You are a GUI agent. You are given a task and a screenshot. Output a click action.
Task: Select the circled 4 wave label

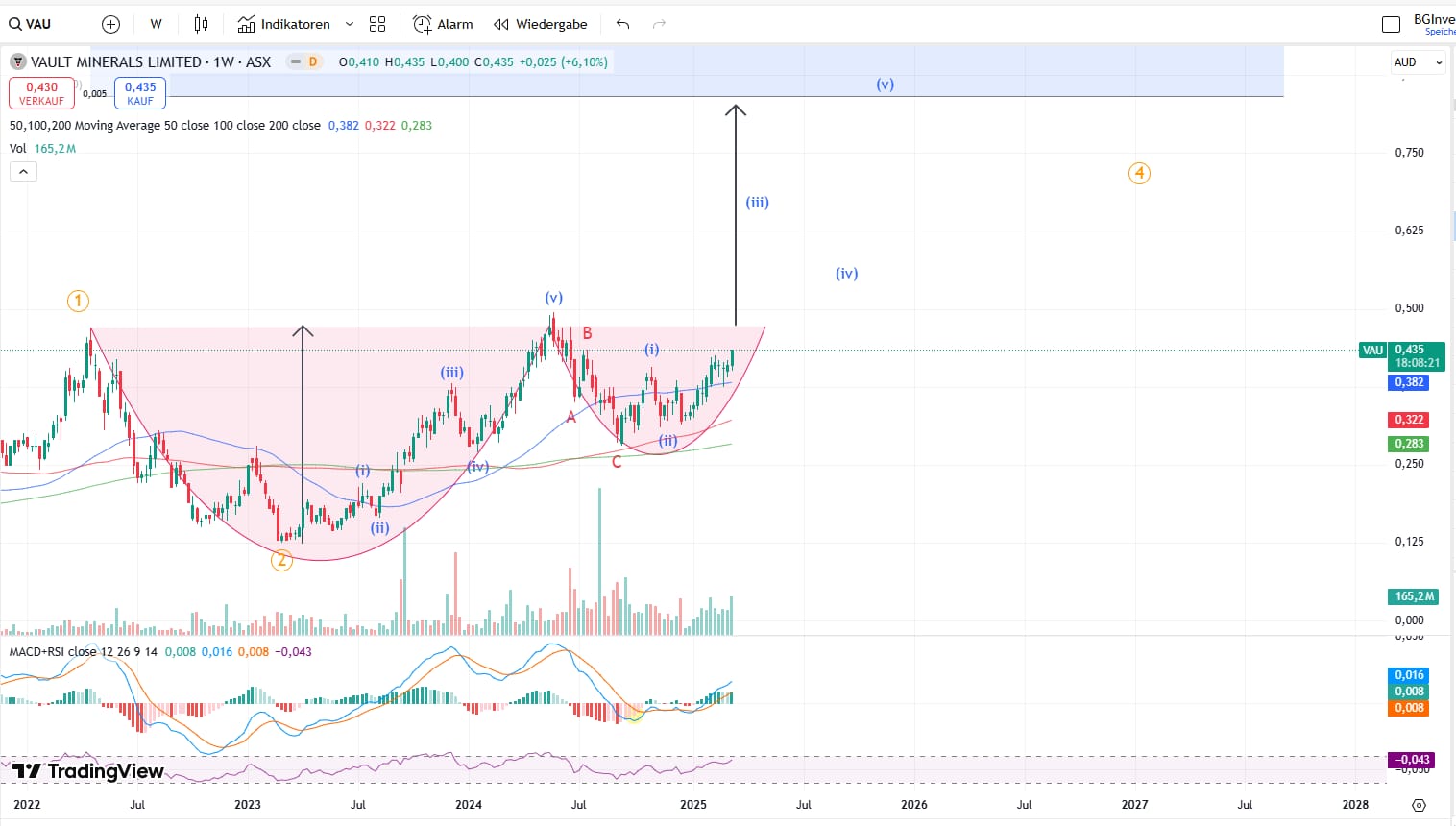pos(1139,174)
